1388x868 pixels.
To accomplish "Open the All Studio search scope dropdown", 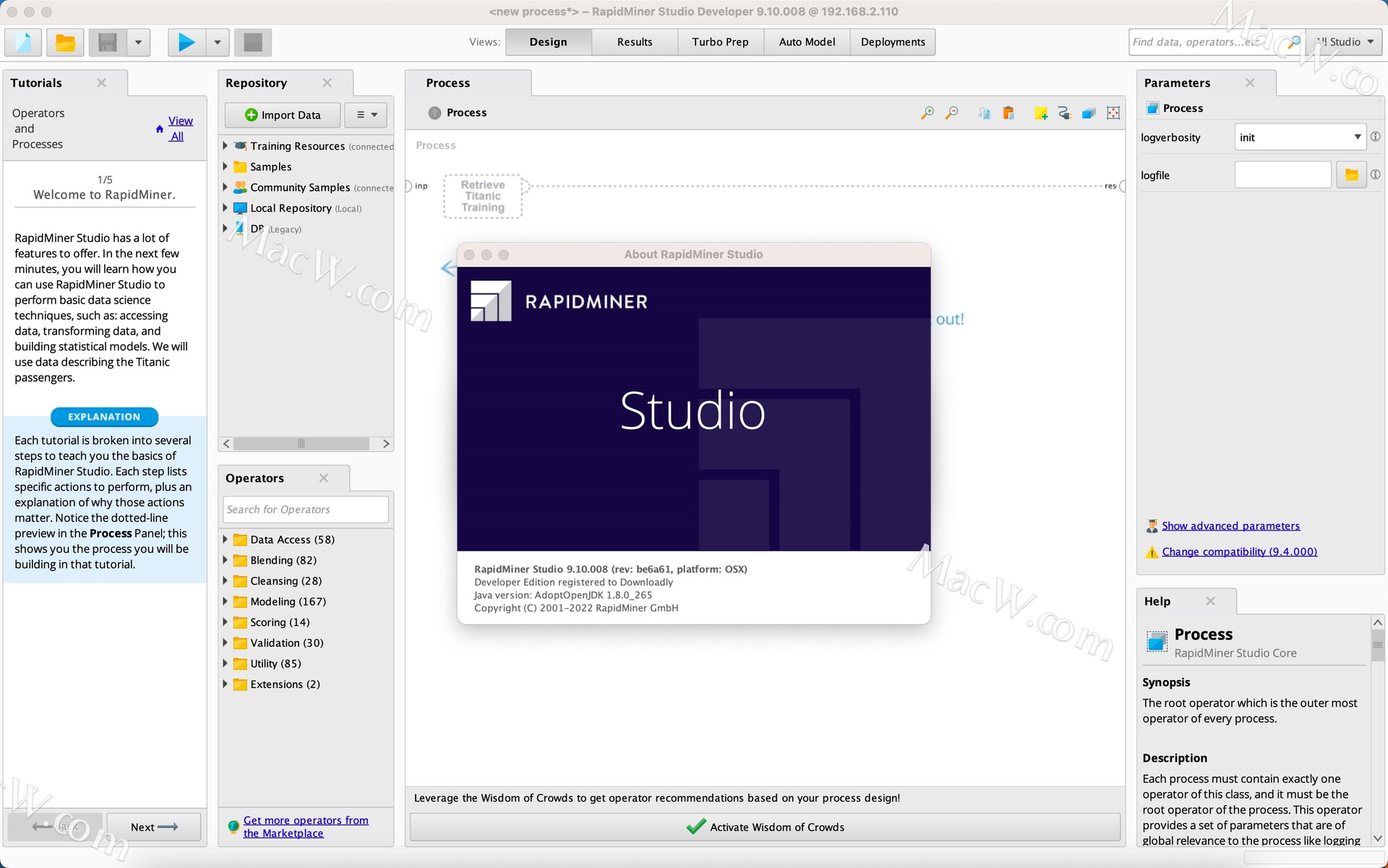I will click(x=1345, y=42).
